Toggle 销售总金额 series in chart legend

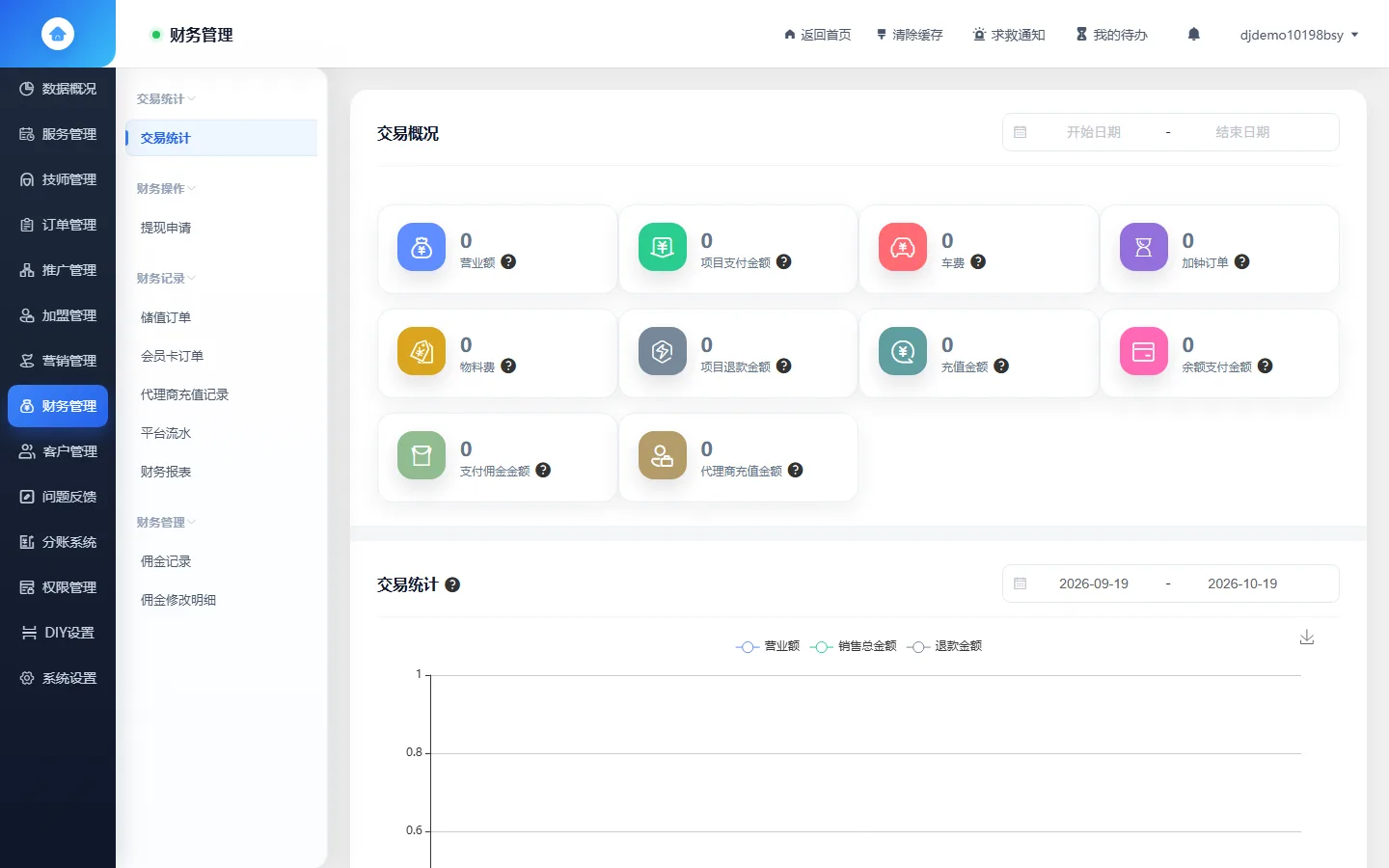[854, 646]
